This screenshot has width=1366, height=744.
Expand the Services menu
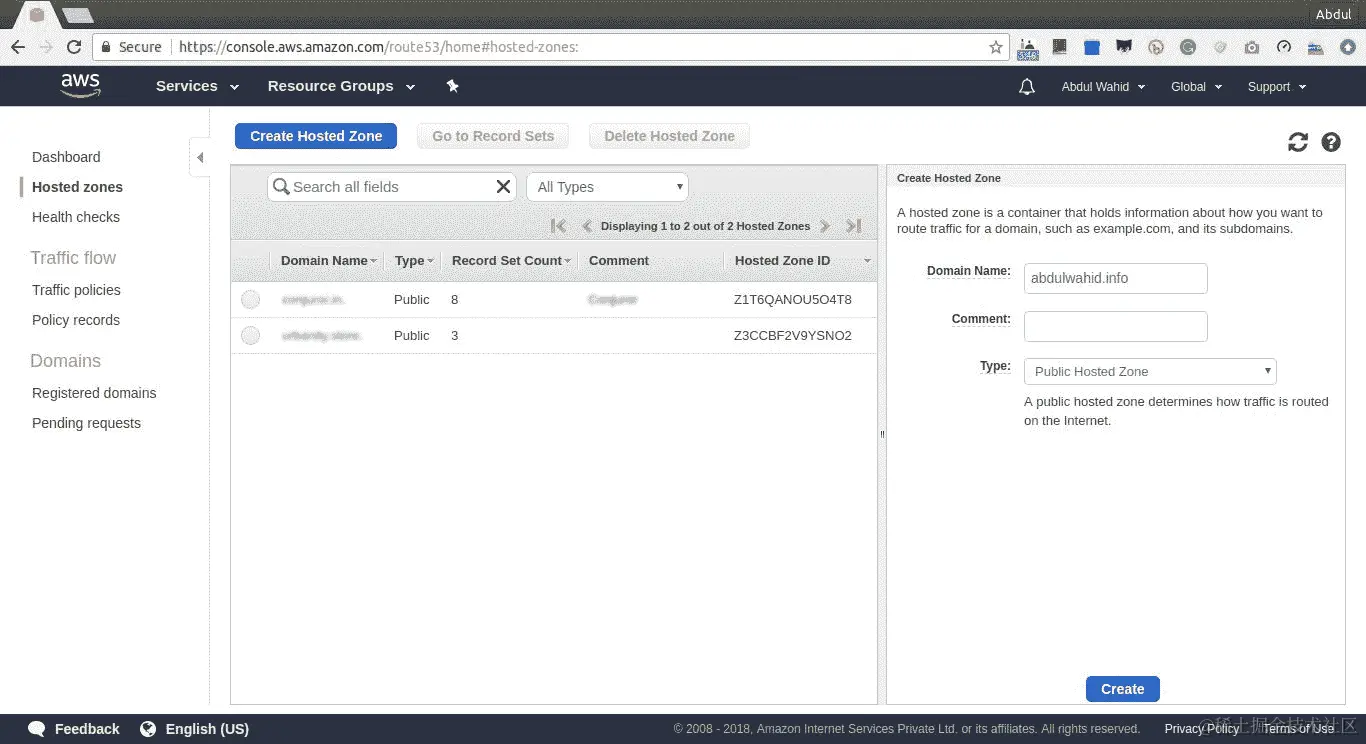197,86
